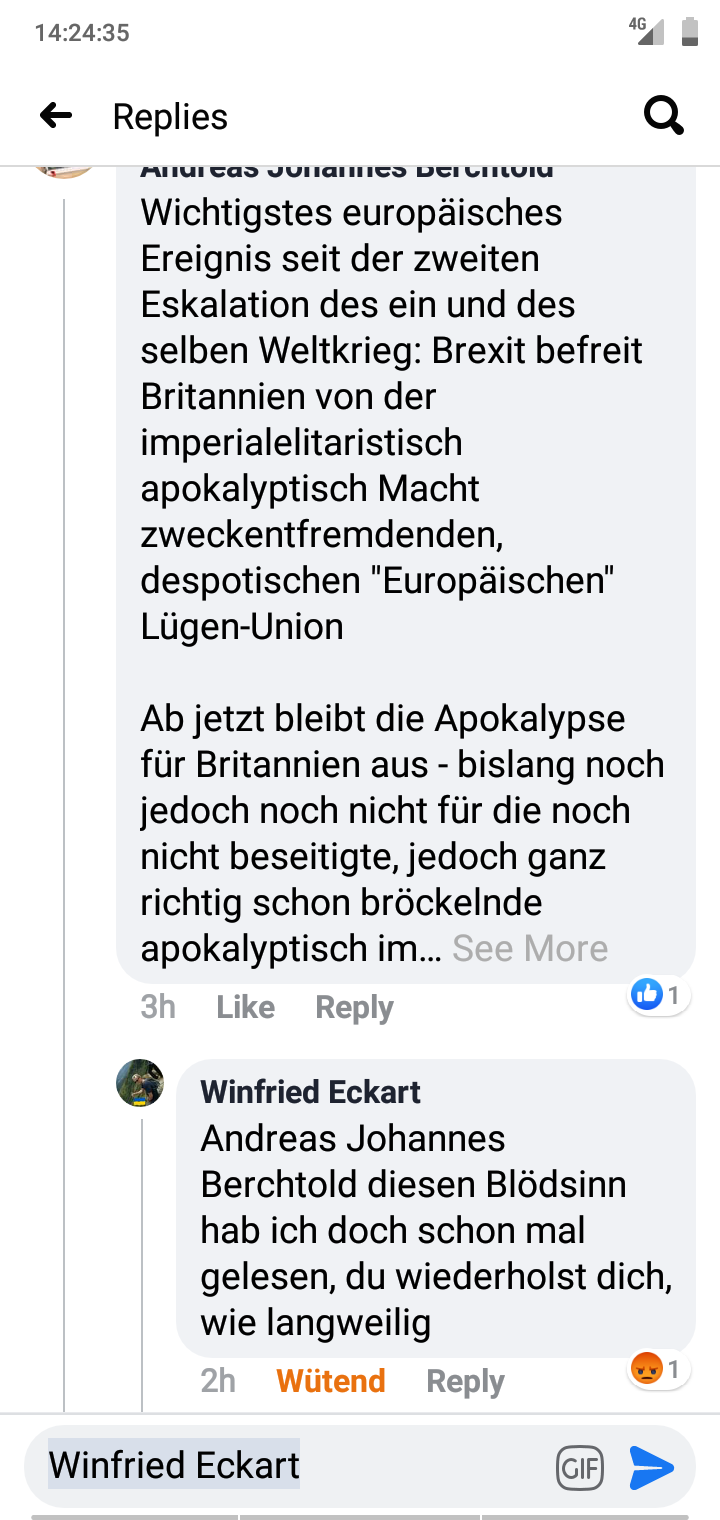Screen dimensions: 720x1520
Task: Tap the Replies header title
Action: [170, 117]
